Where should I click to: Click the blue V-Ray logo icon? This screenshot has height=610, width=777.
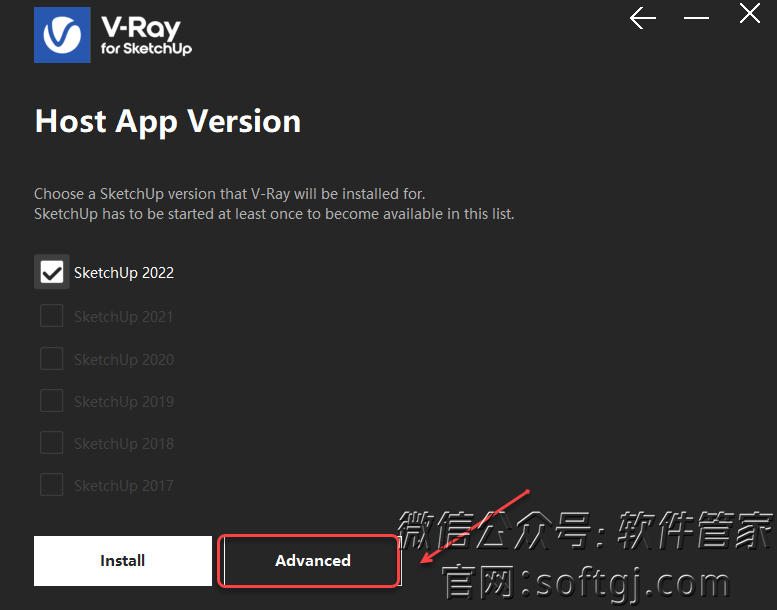[x=62, y=35]
